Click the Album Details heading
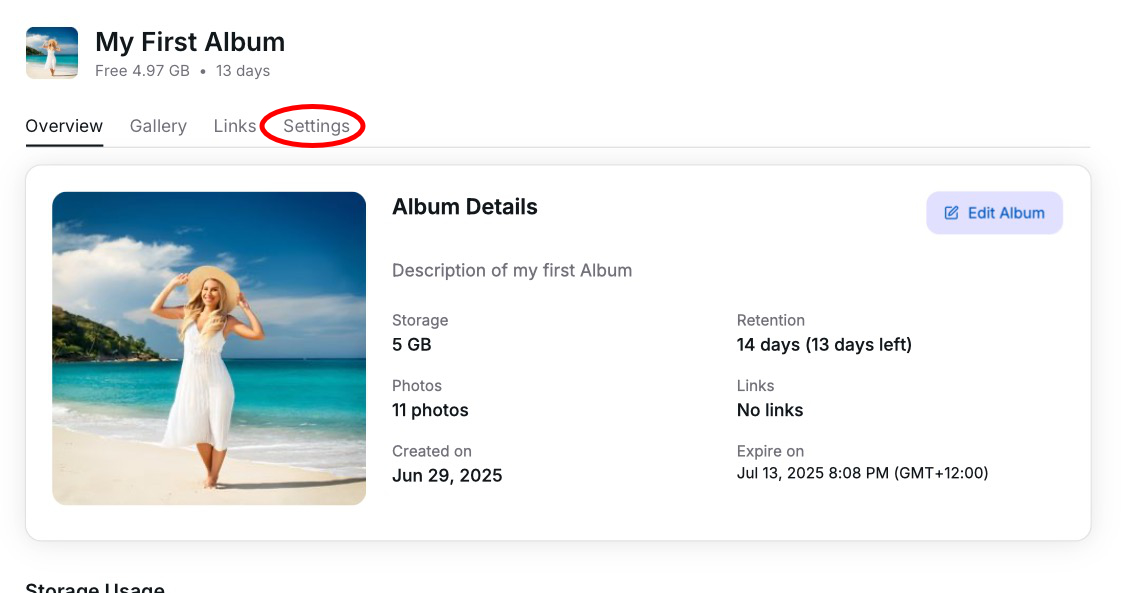The image size is (1131, 593). click(465, 207)
